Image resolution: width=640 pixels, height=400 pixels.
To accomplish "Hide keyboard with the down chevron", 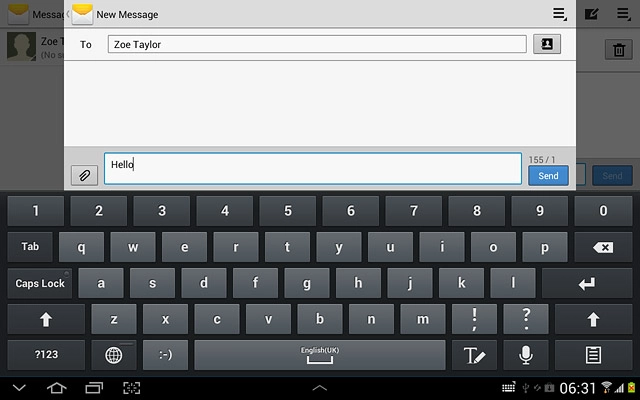I will [19, 387].
